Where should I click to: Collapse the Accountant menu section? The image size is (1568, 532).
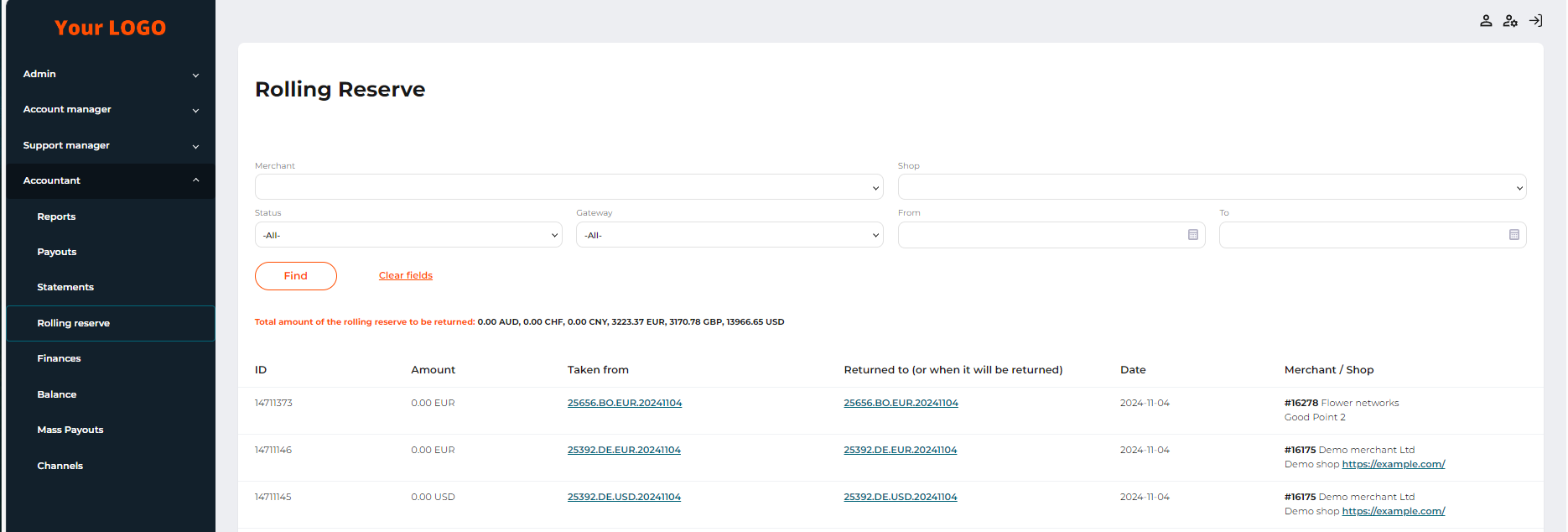(110, 180)
